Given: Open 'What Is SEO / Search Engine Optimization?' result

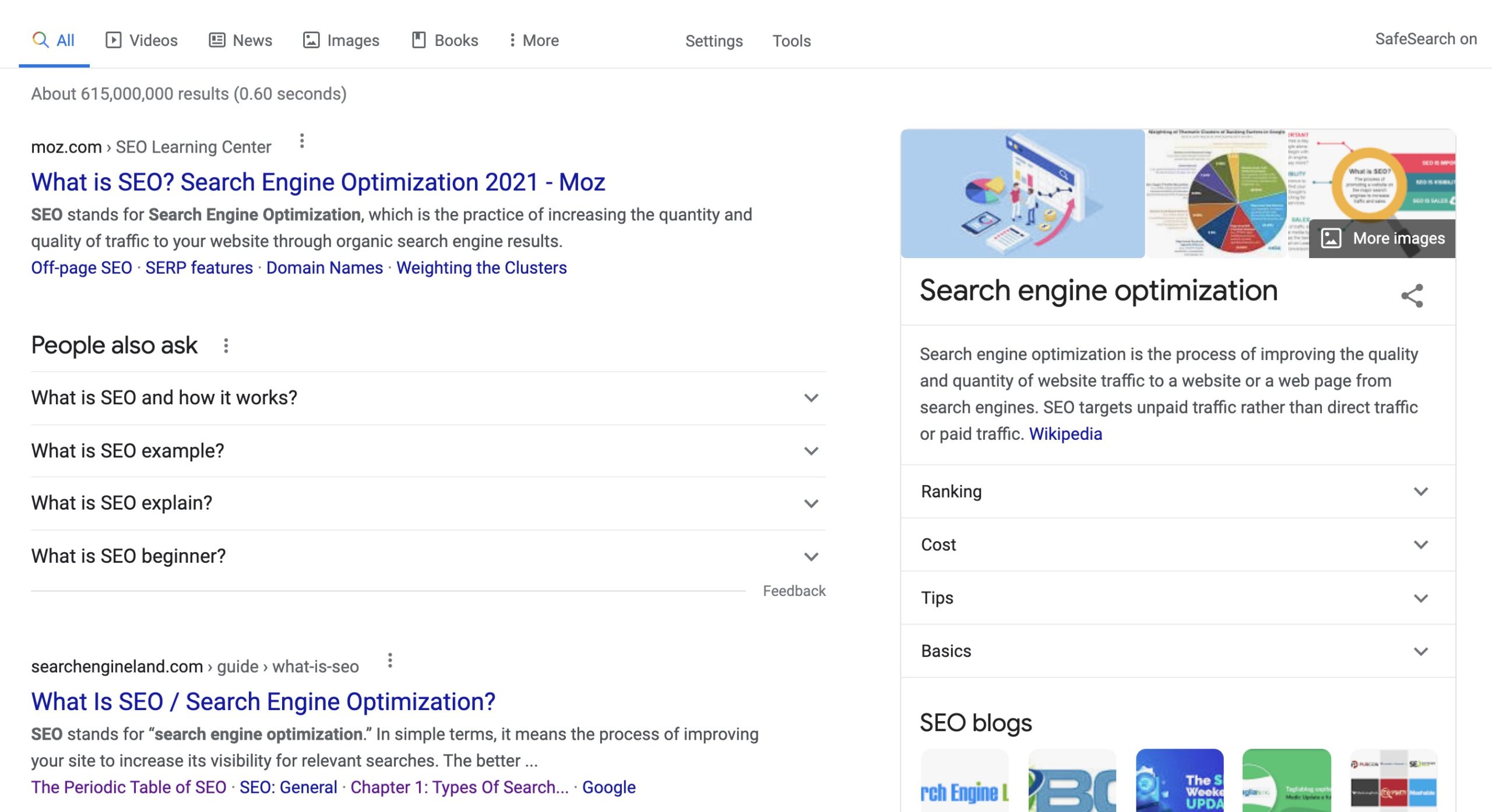Looking at the screenshot, I should coord(263,702).
